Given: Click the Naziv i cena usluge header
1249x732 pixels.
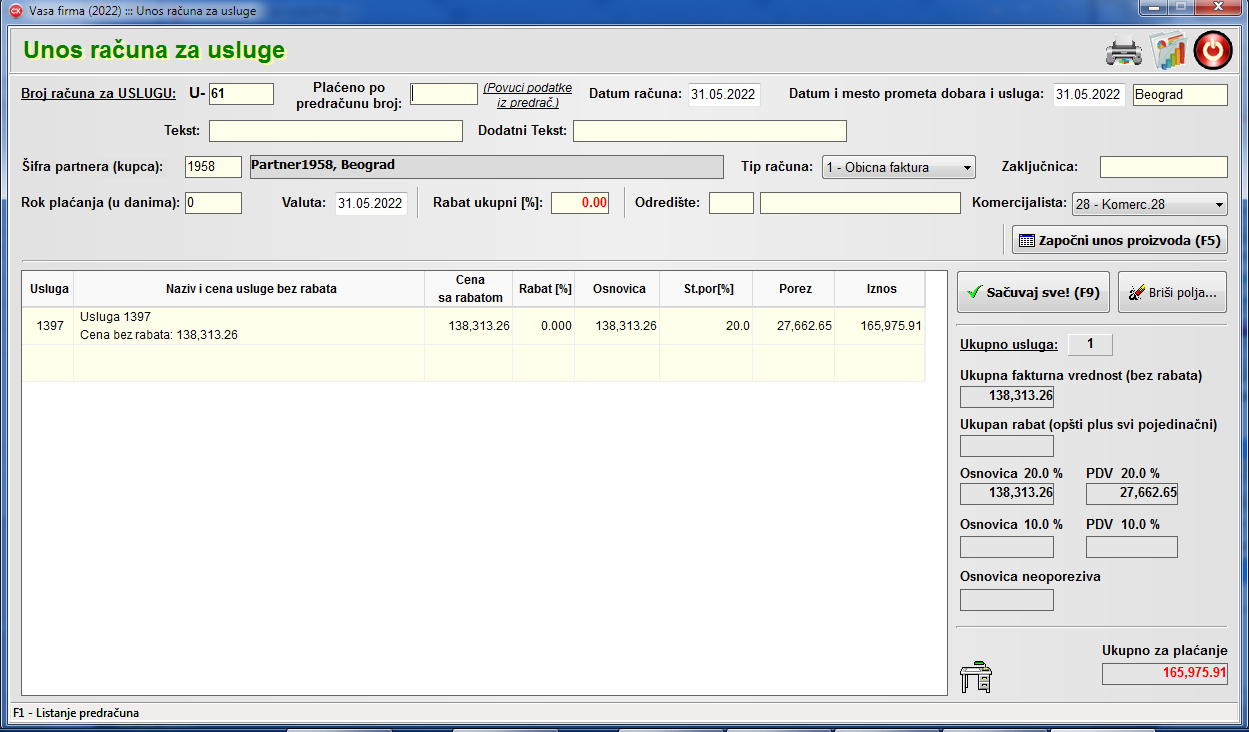Looking at the screenshot, I should (250, 289).
